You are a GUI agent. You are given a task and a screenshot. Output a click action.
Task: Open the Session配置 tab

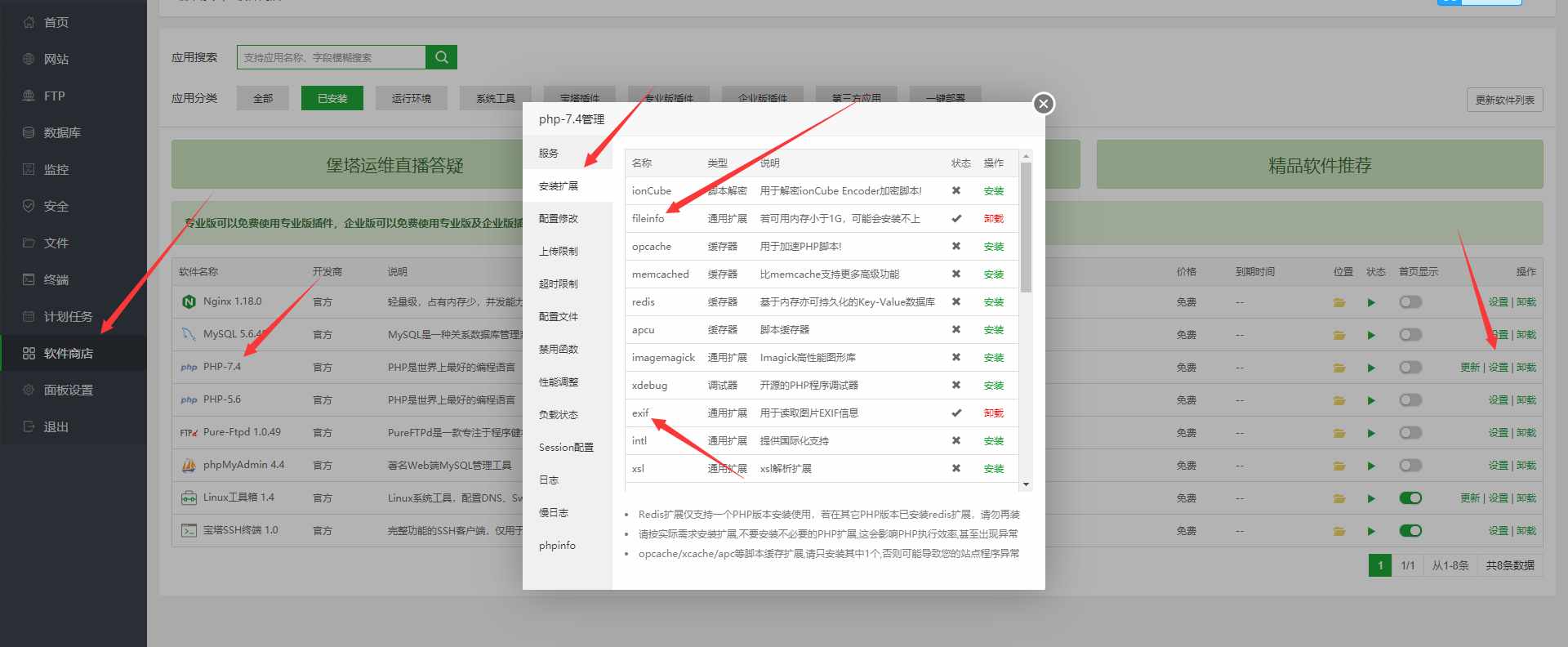tap(568, 447)
